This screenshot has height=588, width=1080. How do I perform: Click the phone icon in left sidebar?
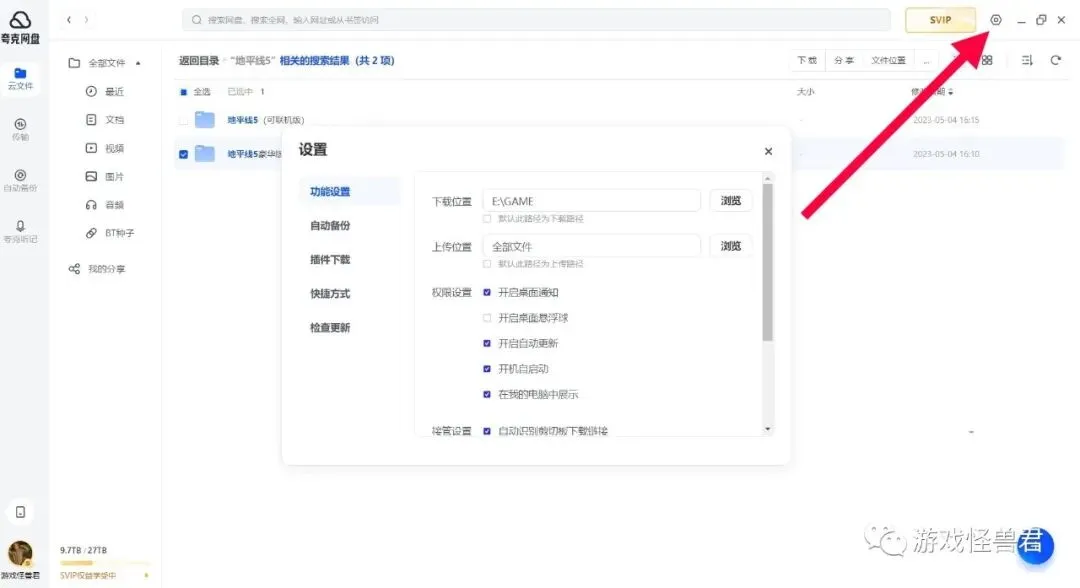click(20, 512)
